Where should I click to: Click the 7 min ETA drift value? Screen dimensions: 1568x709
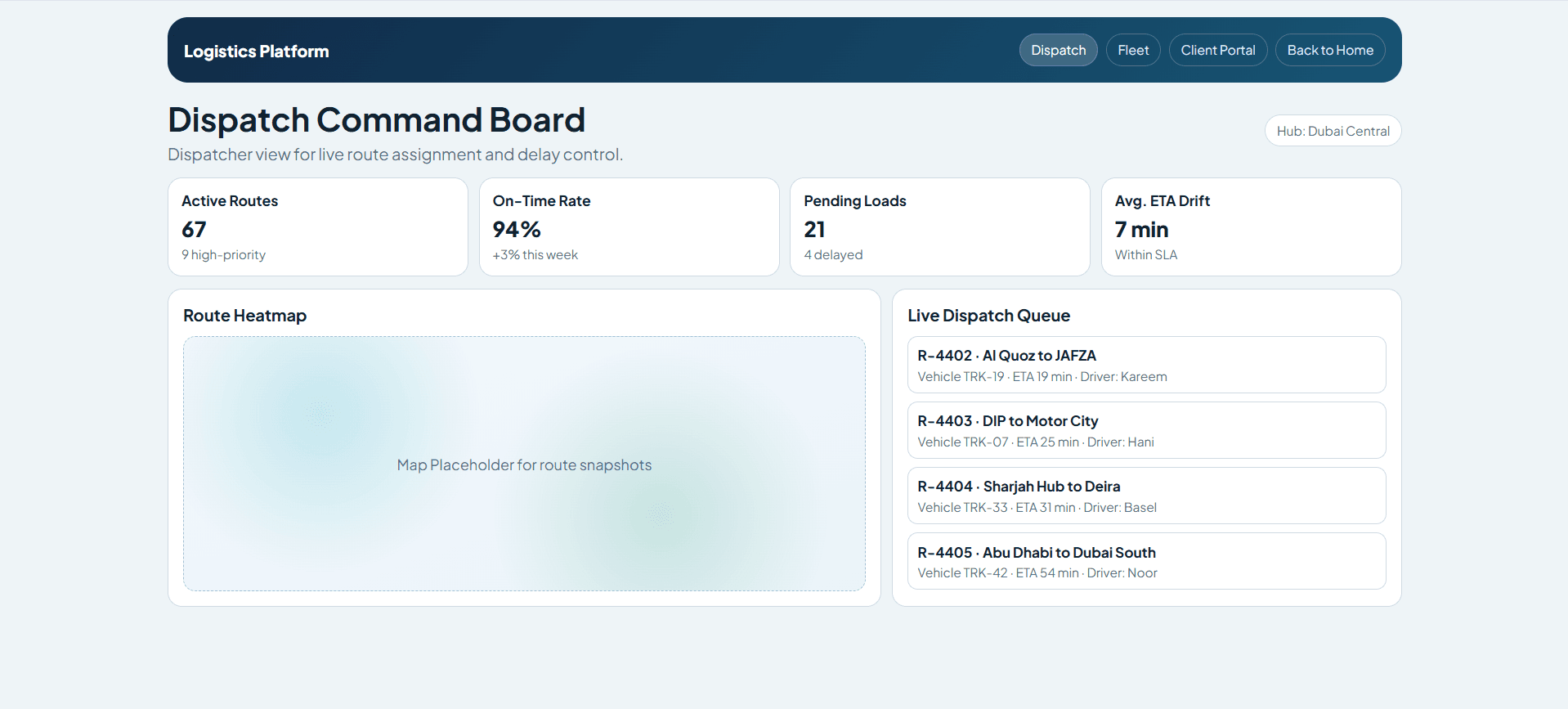click(x=1141, y=230)
